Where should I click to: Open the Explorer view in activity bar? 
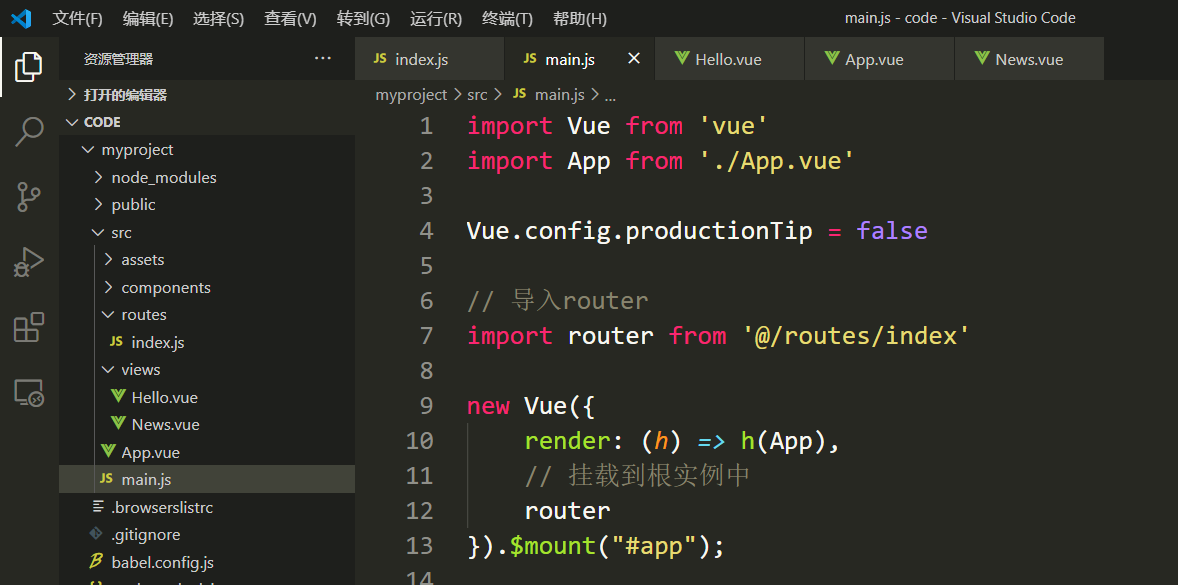[x=29, y=67]
